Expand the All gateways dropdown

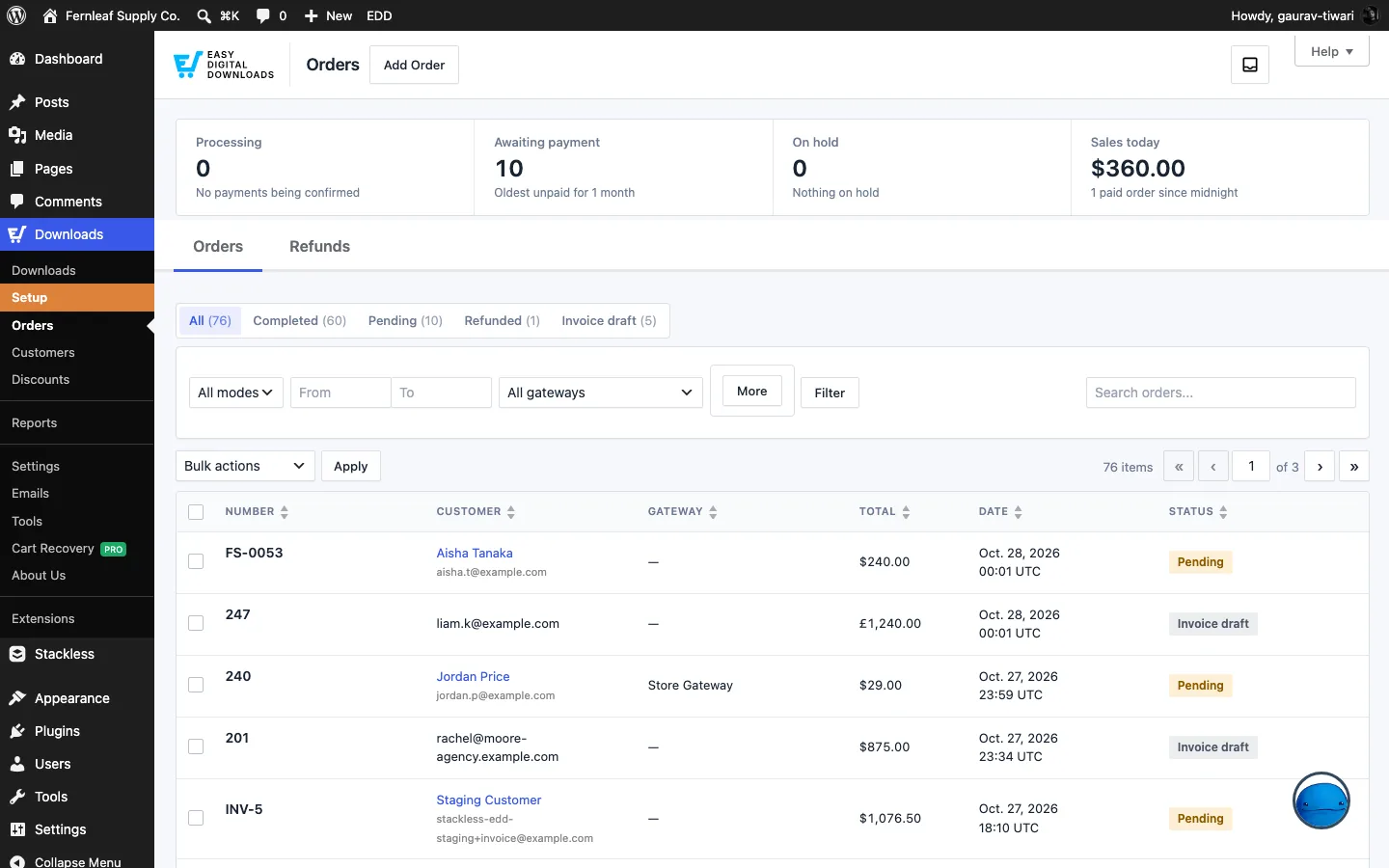pyautogui.click(x=601, y=393)
